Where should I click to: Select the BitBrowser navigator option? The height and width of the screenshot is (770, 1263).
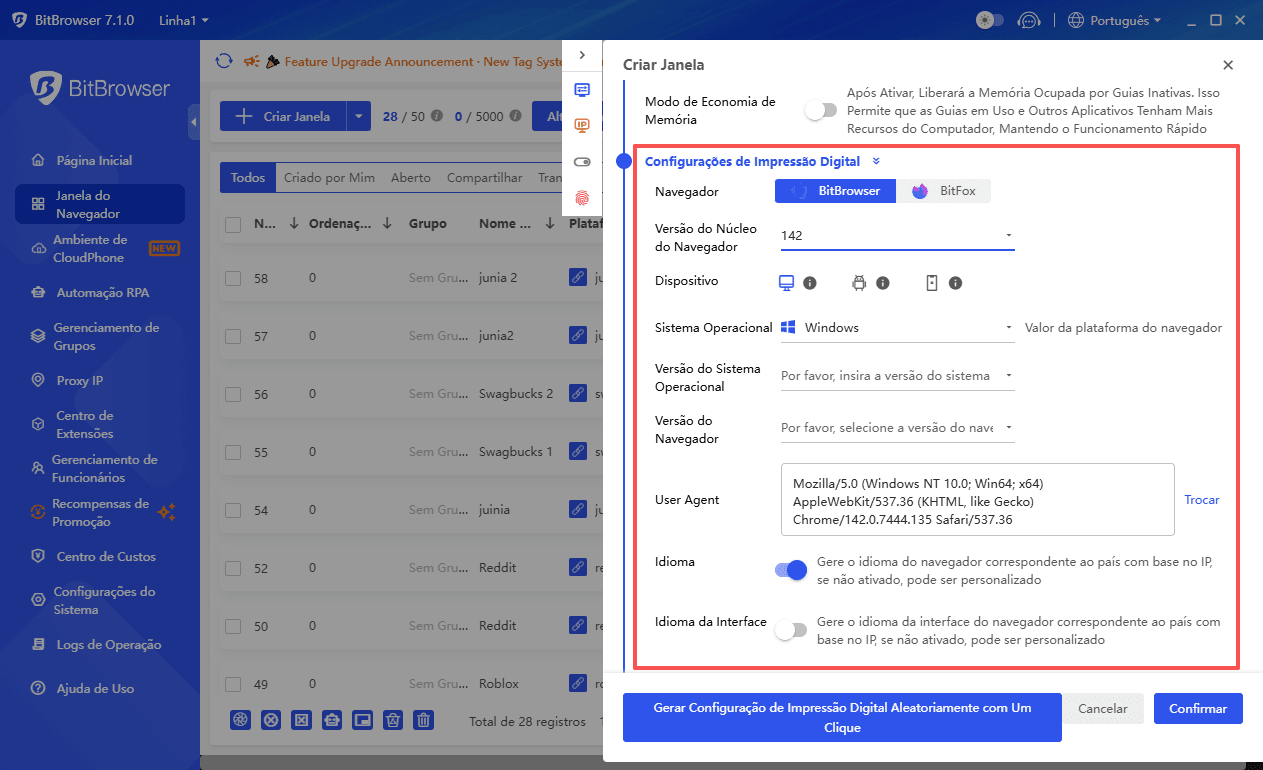(835, 191)
